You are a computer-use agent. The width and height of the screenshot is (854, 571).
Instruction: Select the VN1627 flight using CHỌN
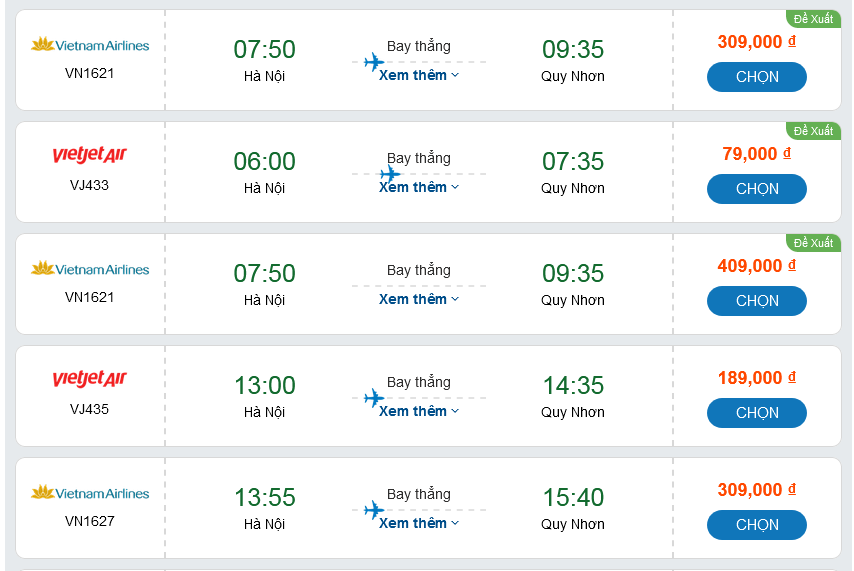click(756, 525)
